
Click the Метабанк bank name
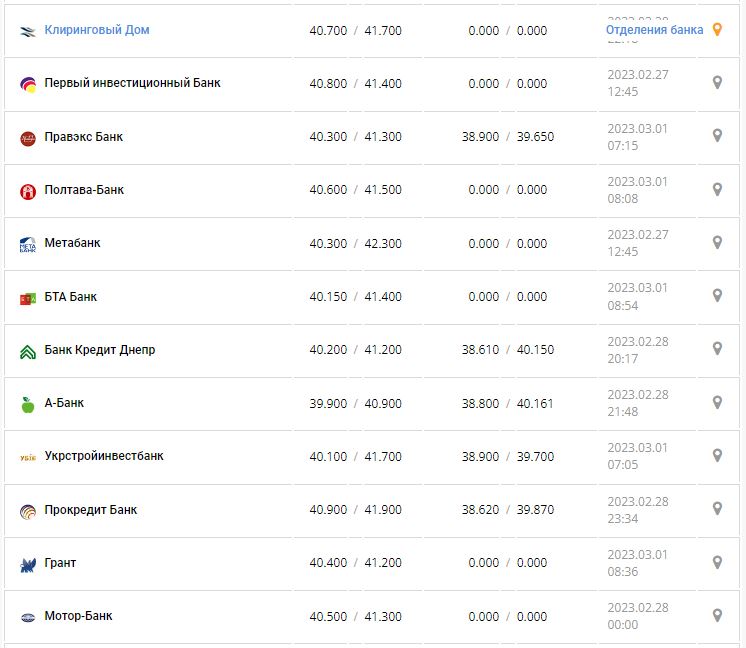pos(72,243)
